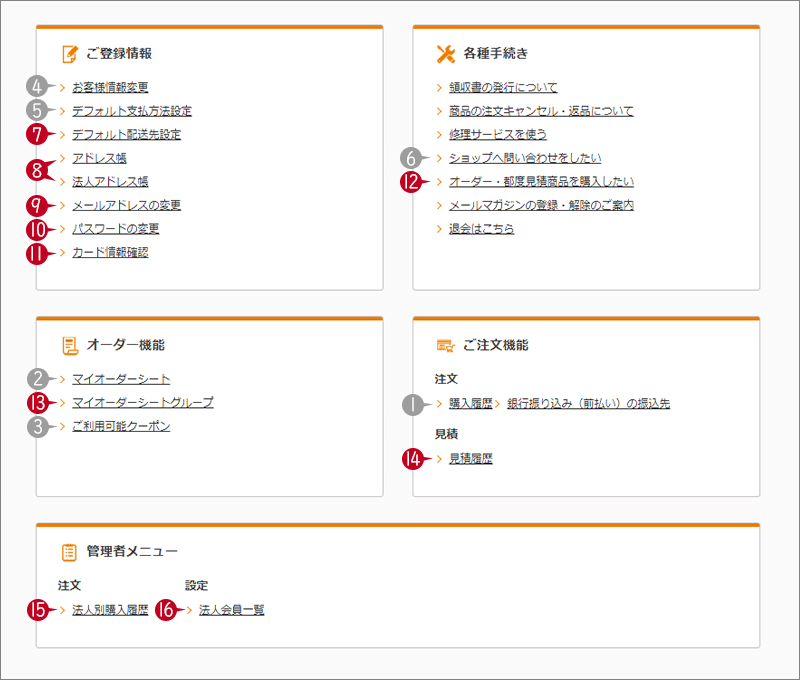
Task: Select 注文 under 管理者メニュー
Action: 71,585
